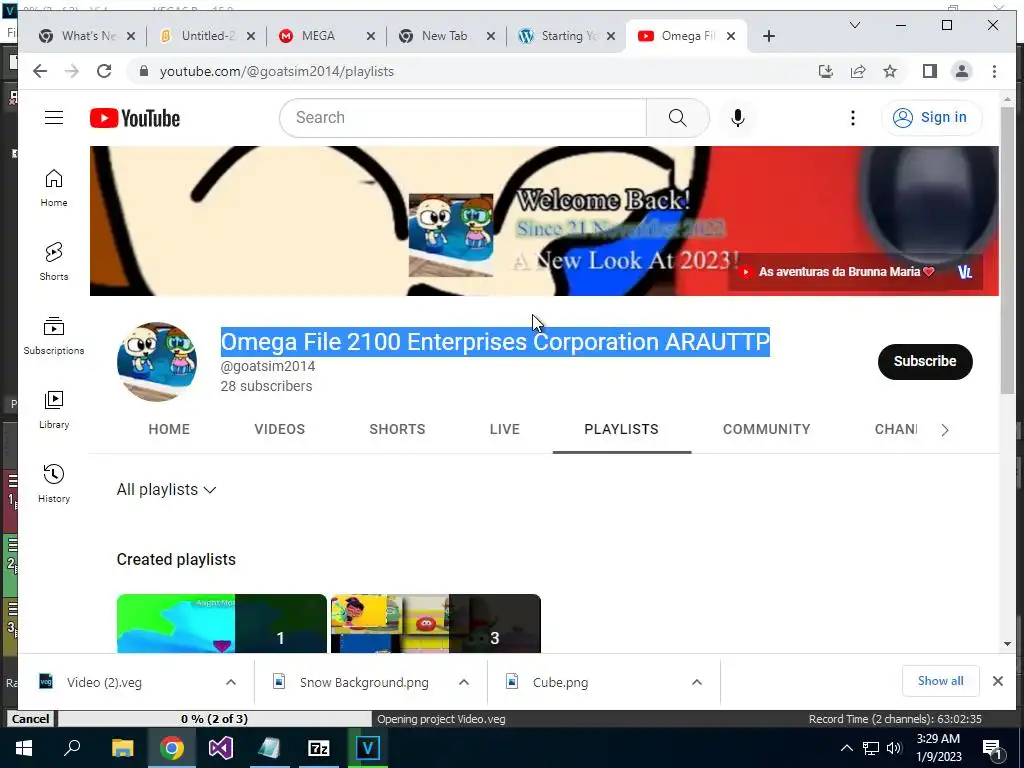Viewport: 1024px width, 768px height.
Task: Click the page vertical scrollbar thumb
Action: 1007,249
